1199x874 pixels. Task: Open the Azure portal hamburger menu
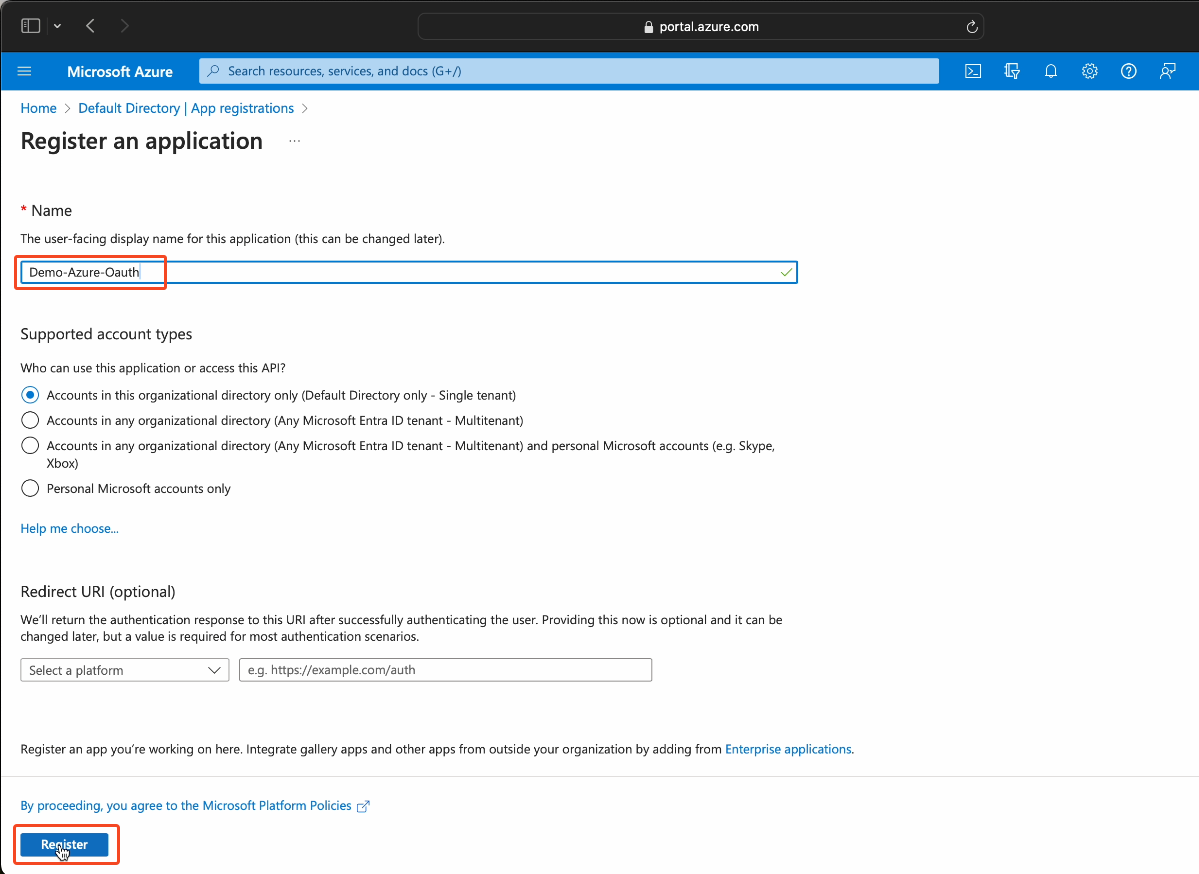coord(25,71)
